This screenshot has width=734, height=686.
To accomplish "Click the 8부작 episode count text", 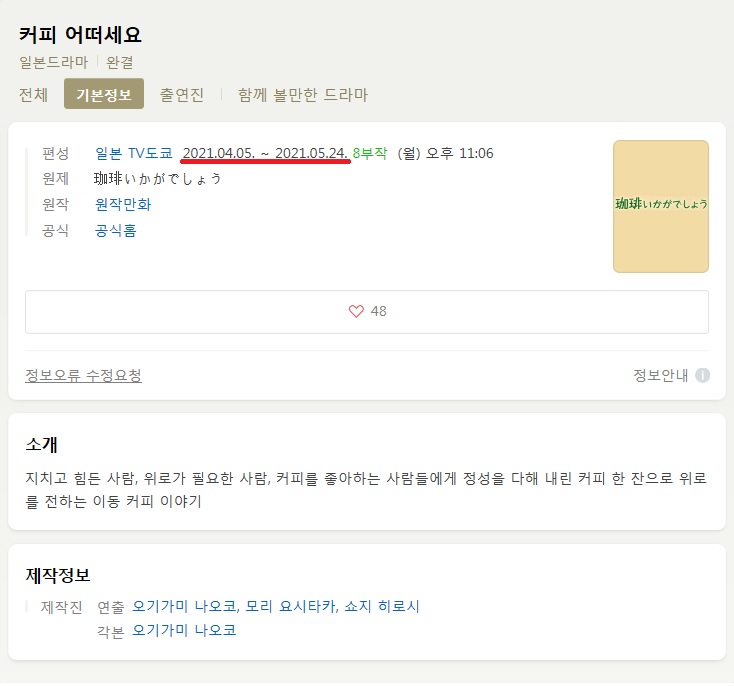I will coord(370,153).
